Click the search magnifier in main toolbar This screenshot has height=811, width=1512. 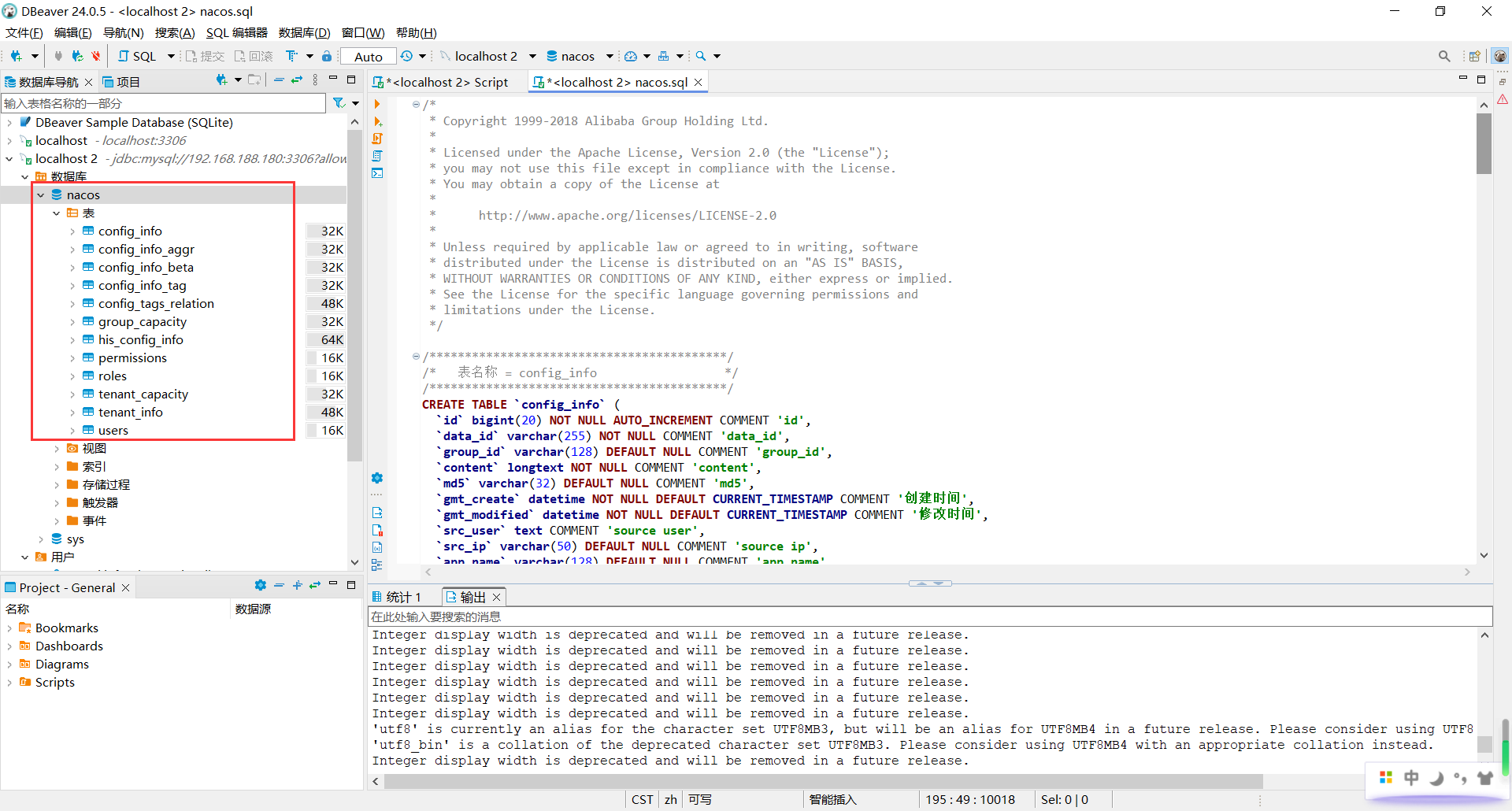(x=701, y=56)
